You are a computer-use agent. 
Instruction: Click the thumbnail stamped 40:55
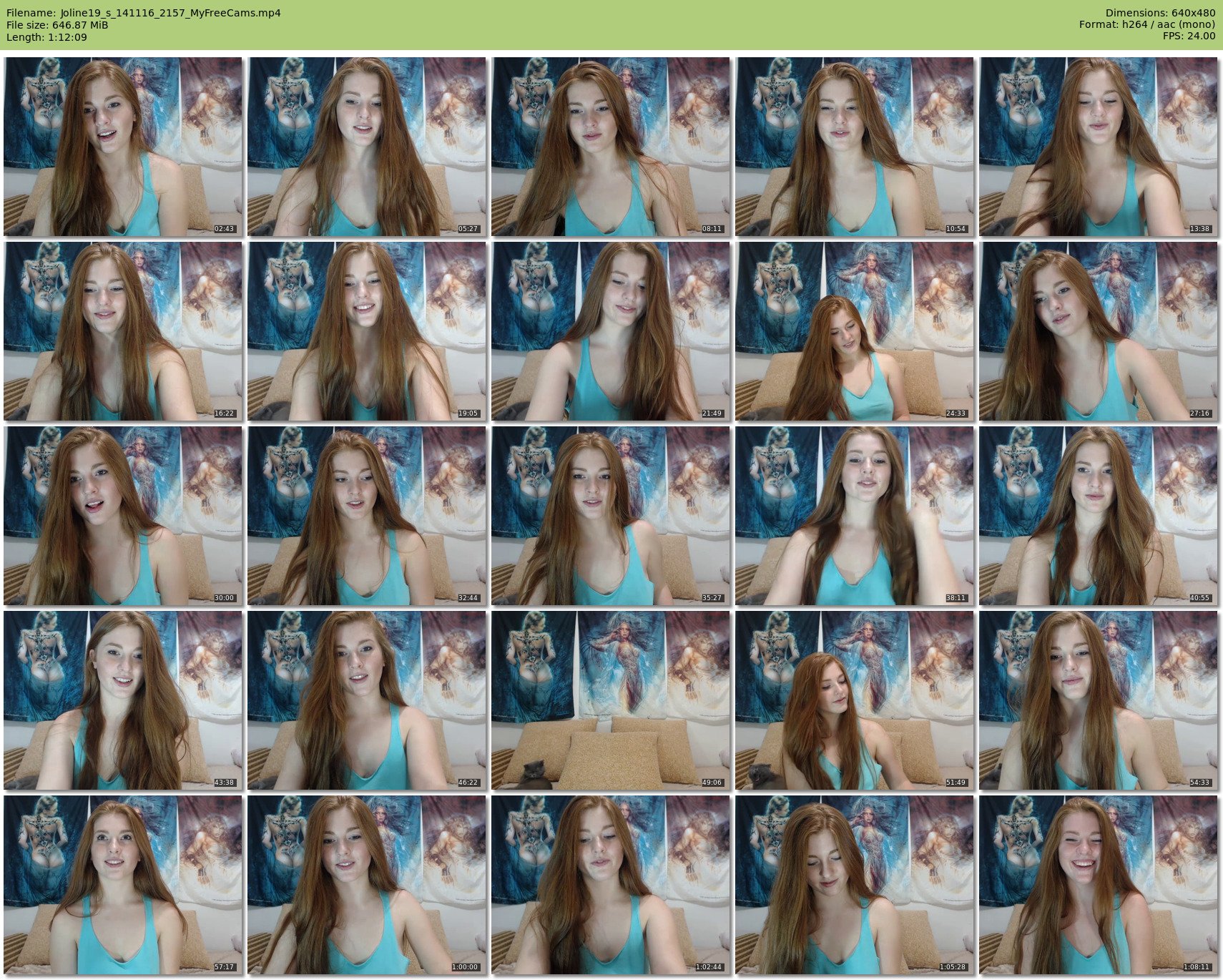1099,516
